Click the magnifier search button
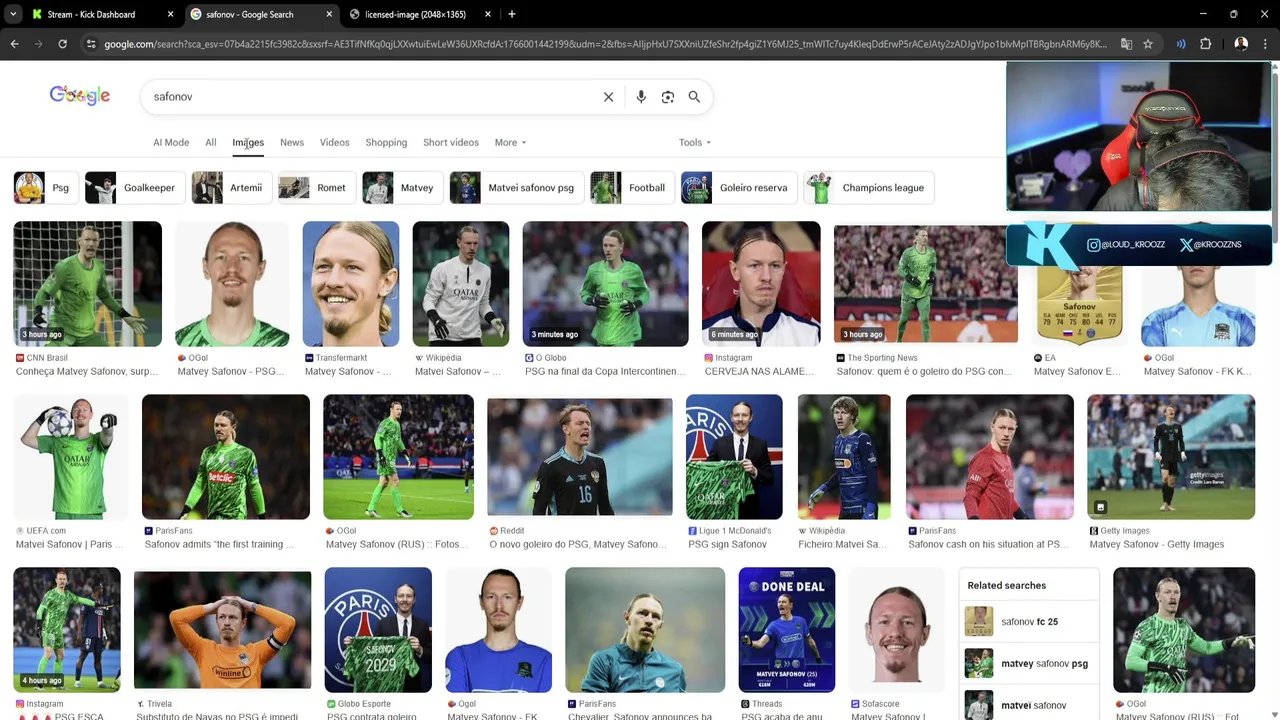 694,97
